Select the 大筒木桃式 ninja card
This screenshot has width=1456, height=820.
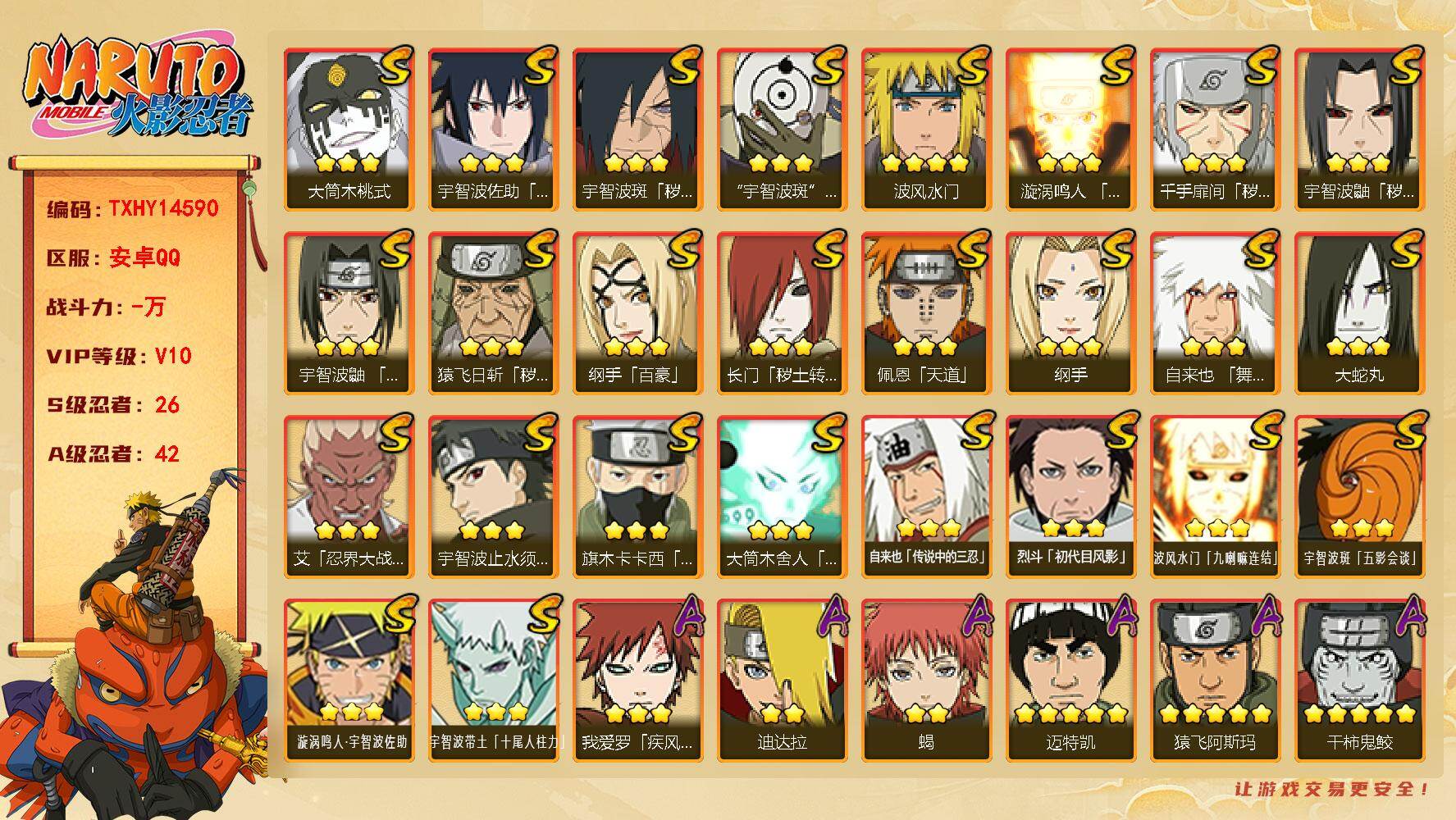click(x=349, y=130)
